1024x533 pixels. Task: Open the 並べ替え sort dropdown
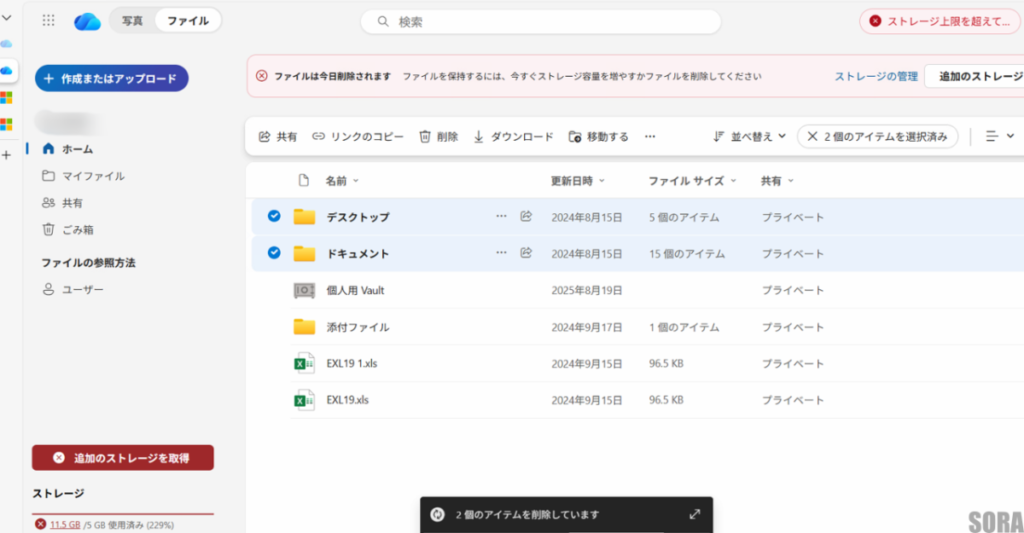[749, 136]
